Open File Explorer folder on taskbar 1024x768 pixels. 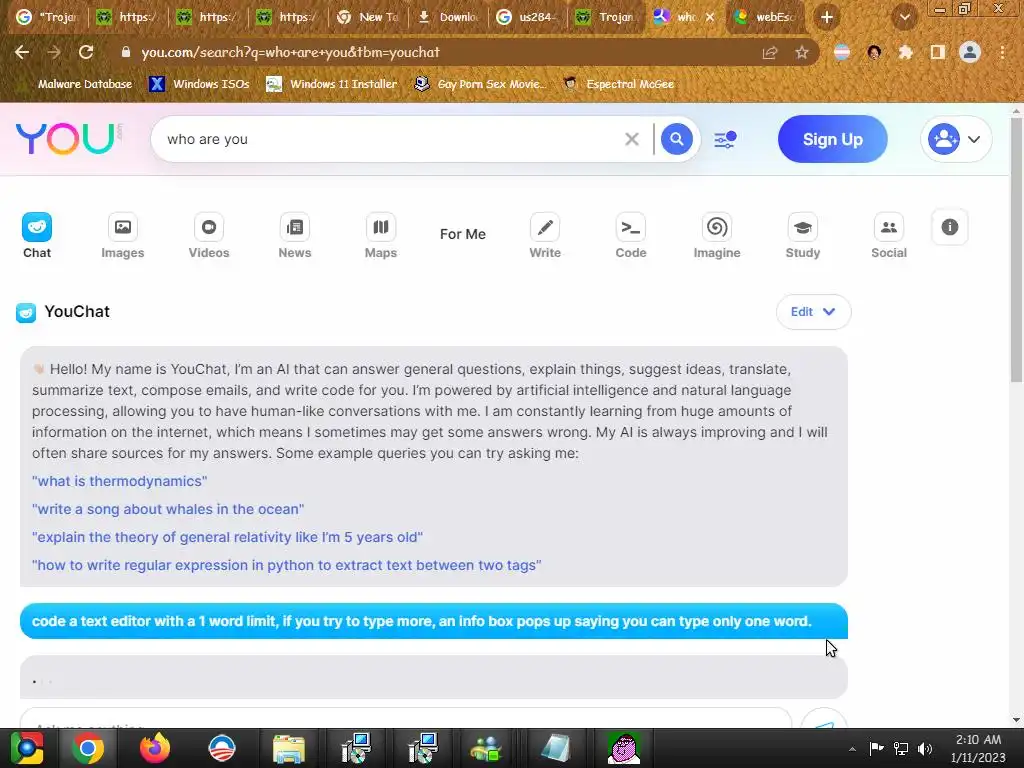point(289,748)
